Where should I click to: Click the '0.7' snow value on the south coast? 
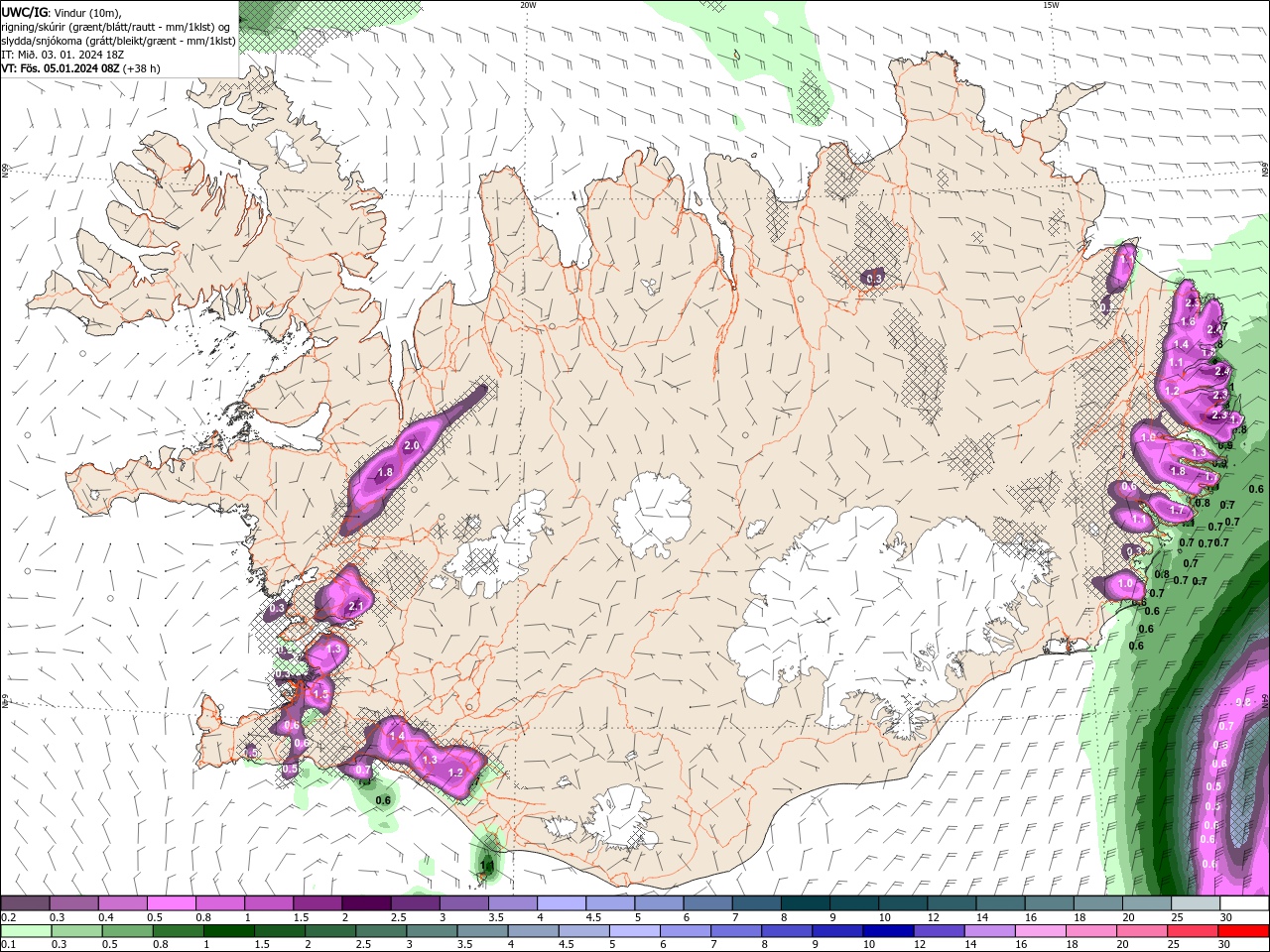pos(363,770)
